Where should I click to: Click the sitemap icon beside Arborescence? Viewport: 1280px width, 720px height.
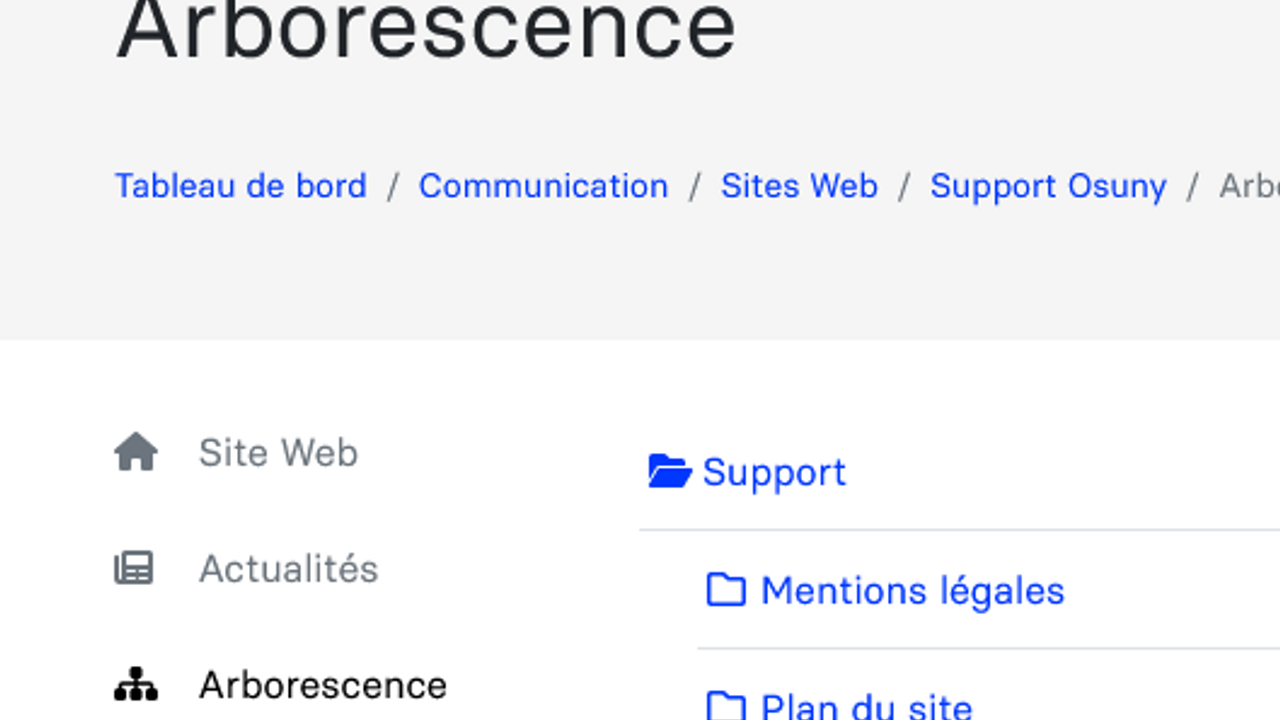pyautogui.click(x=136, y=685)
